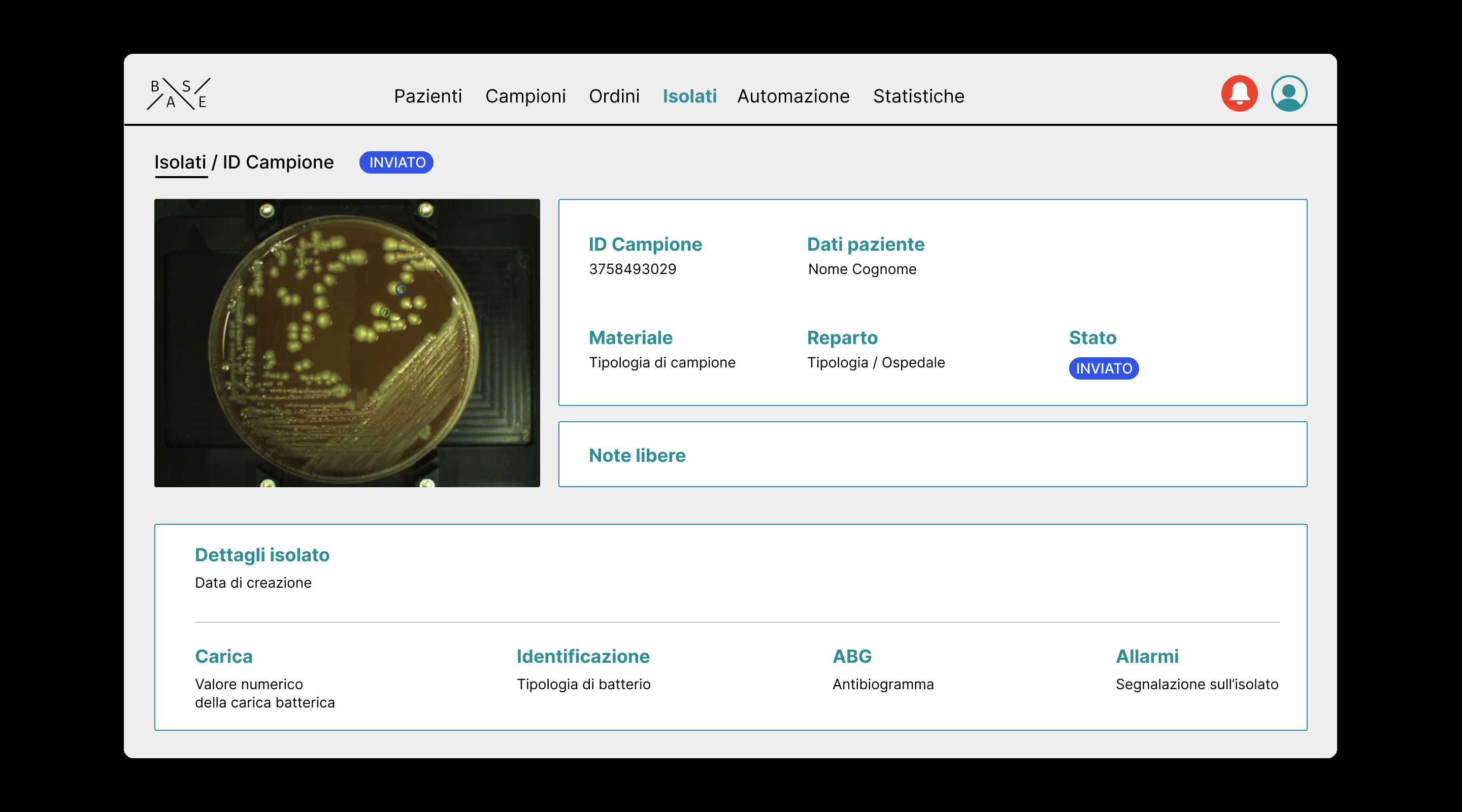Select the Isolati tab
The height and width of the screenshot is (812, 1462).
(x=689, y=96)
